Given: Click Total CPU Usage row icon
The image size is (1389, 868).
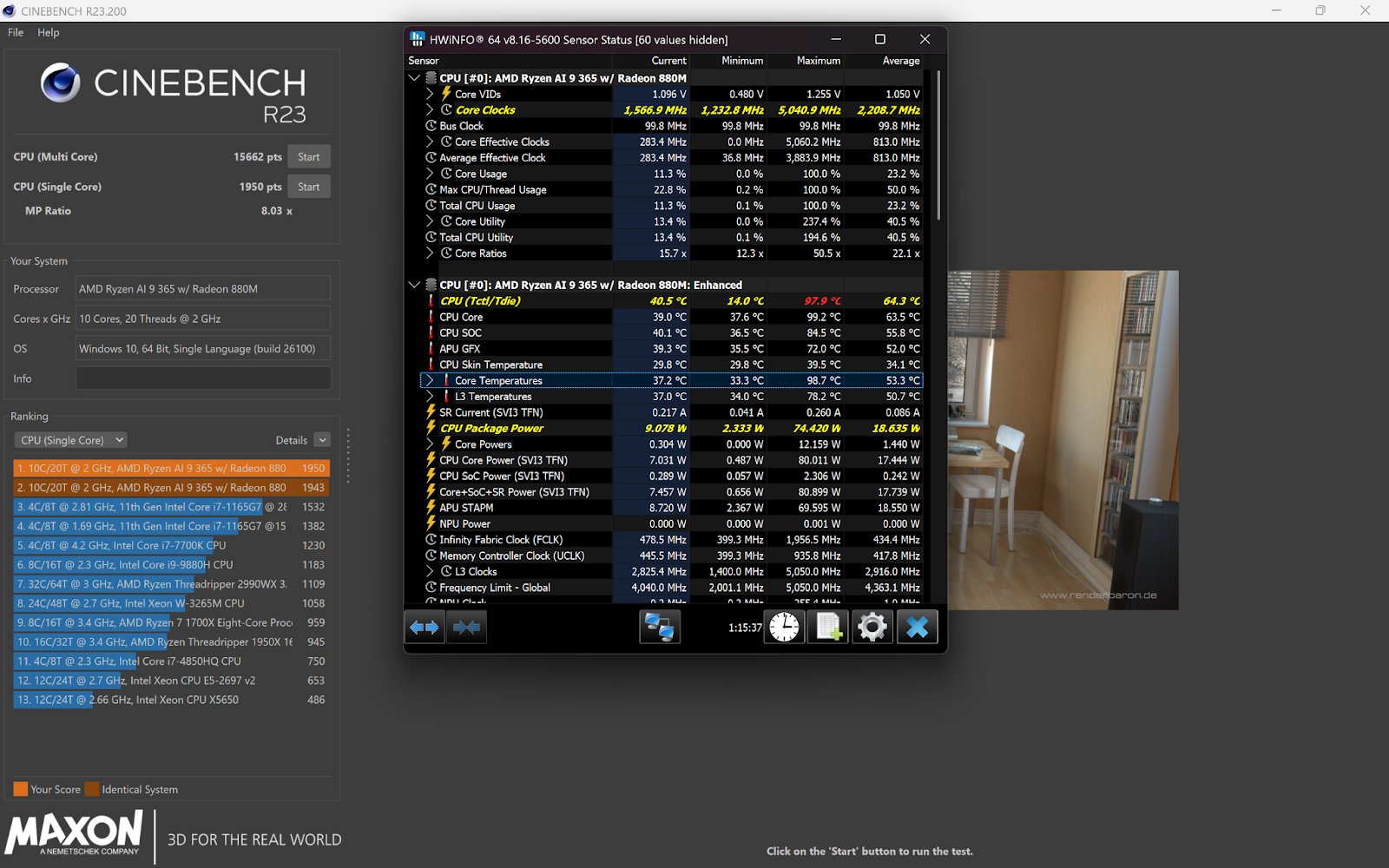Looking at the screenshot, I should pyautogui.click(x=431, y=206).
